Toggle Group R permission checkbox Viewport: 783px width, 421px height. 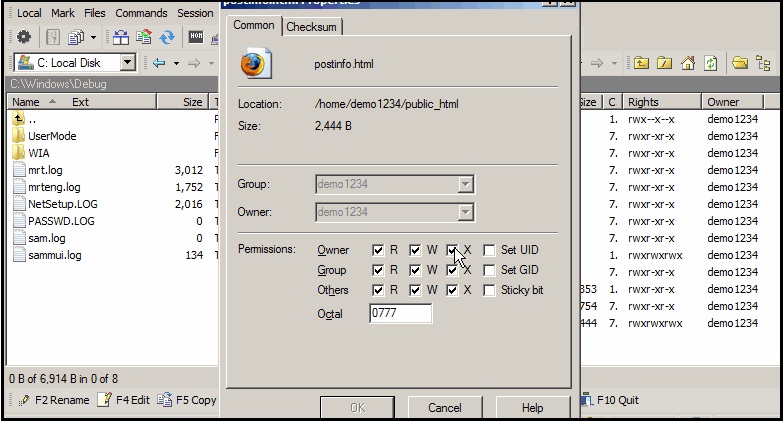click(378, 270)
